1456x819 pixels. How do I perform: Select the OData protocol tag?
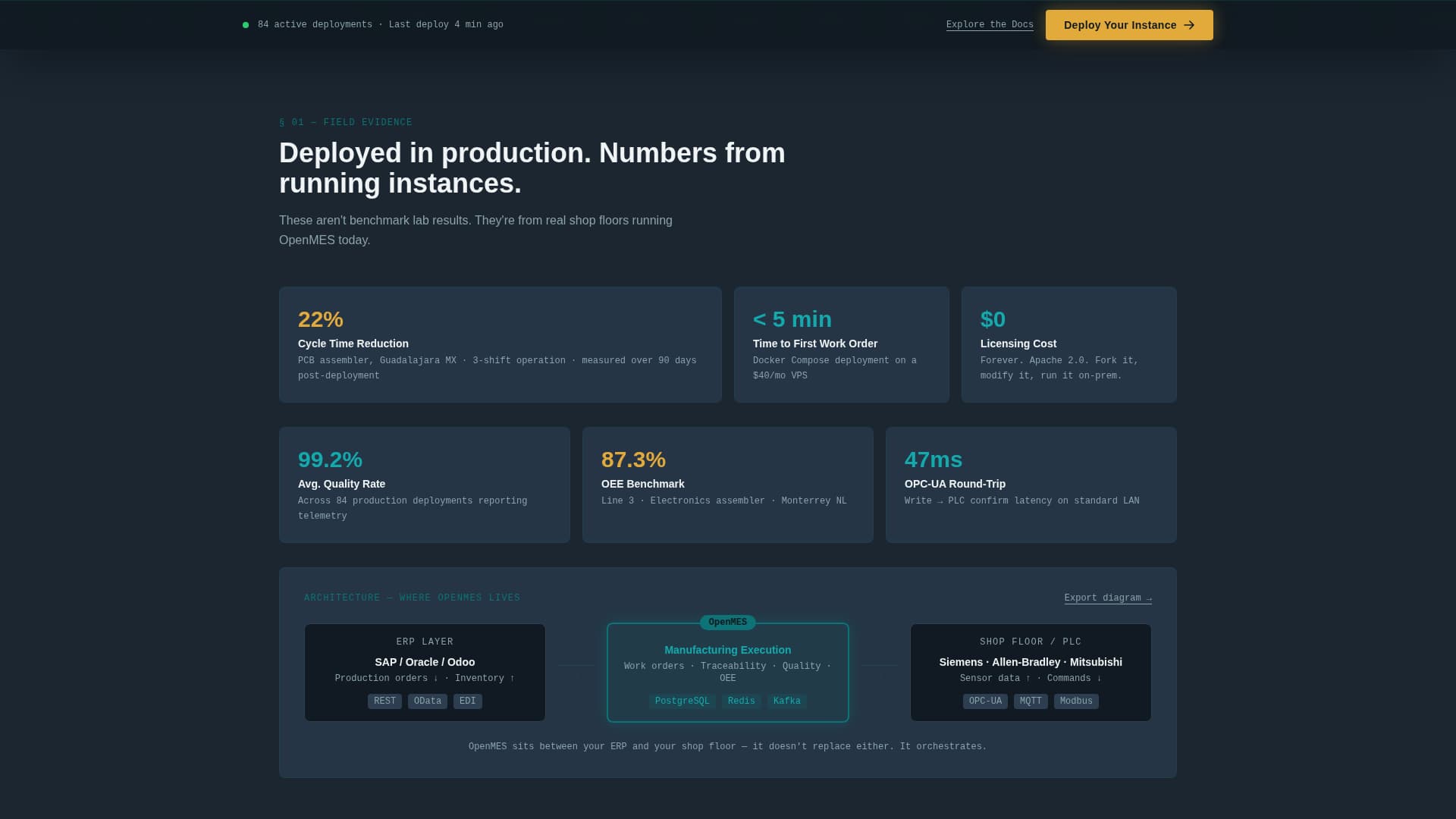tap(428, 701)
